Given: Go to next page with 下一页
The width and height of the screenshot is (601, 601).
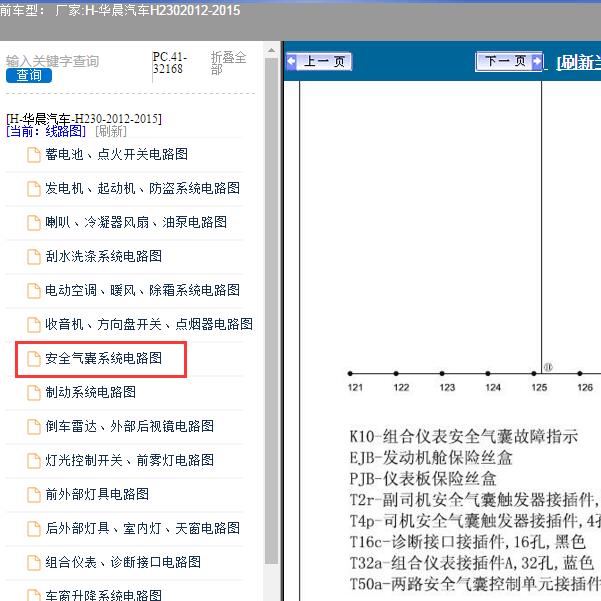Looking at the screenshot, I should (509, 62).
